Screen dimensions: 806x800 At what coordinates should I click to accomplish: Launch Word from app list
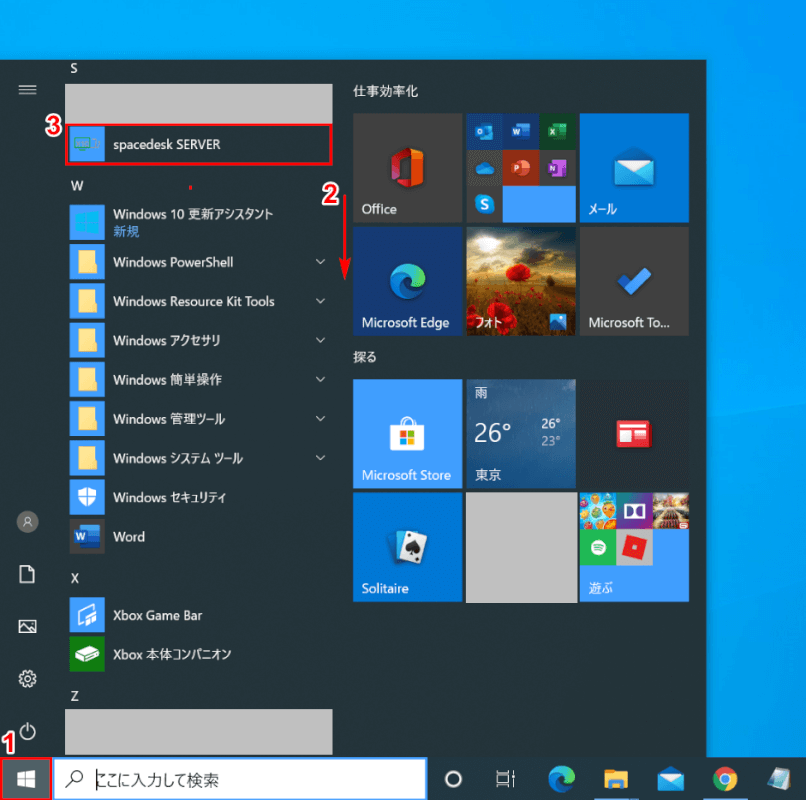coord(198,536)
